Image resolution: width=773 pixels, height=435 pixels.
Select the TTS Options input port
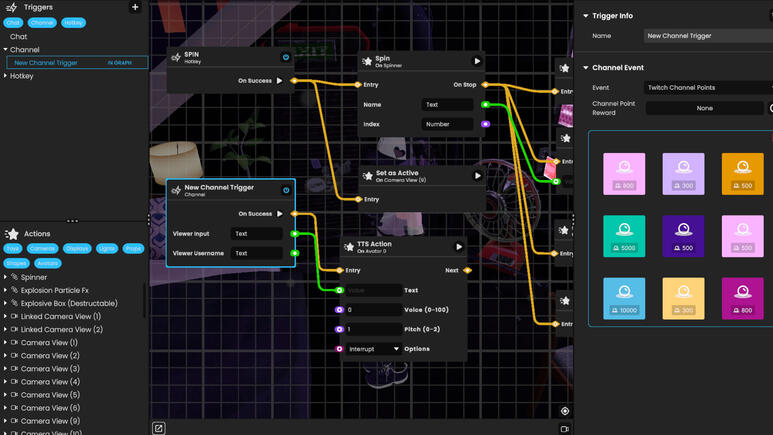click(x=339, y=349)
